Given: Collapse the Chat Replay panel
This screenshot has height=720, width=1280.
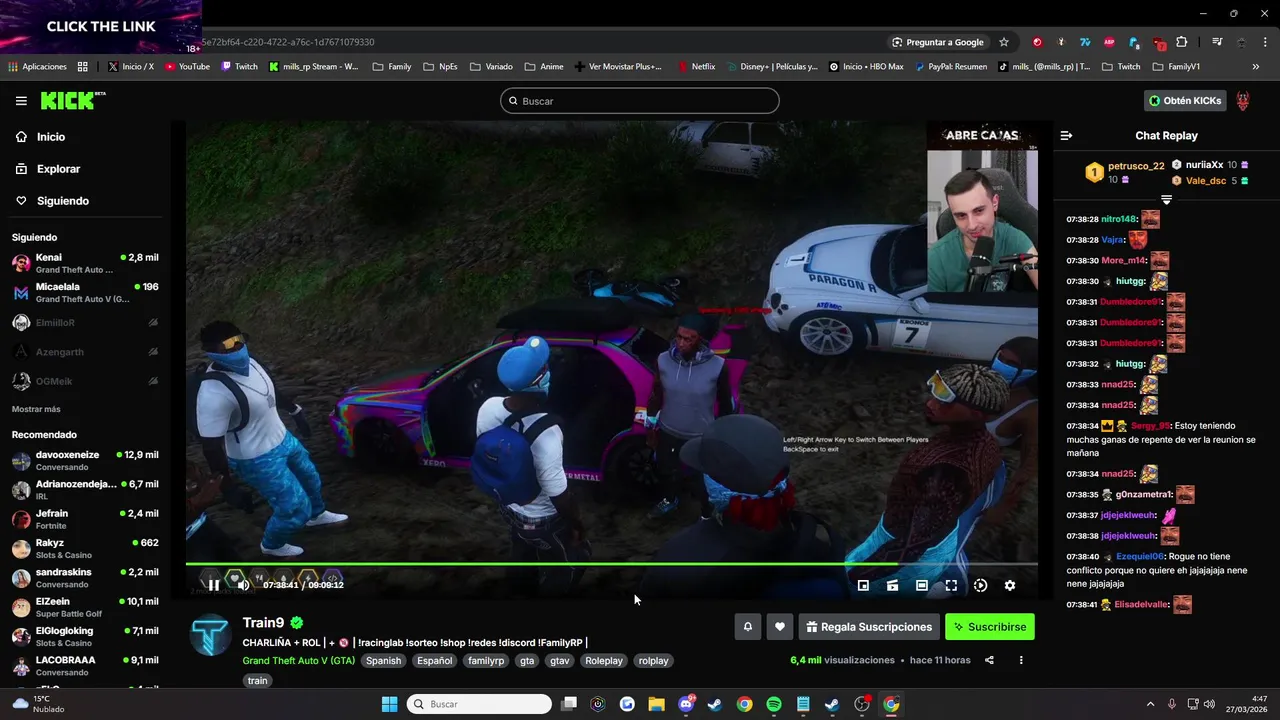Looking at the screenshot, I should tap(1066, 135).
